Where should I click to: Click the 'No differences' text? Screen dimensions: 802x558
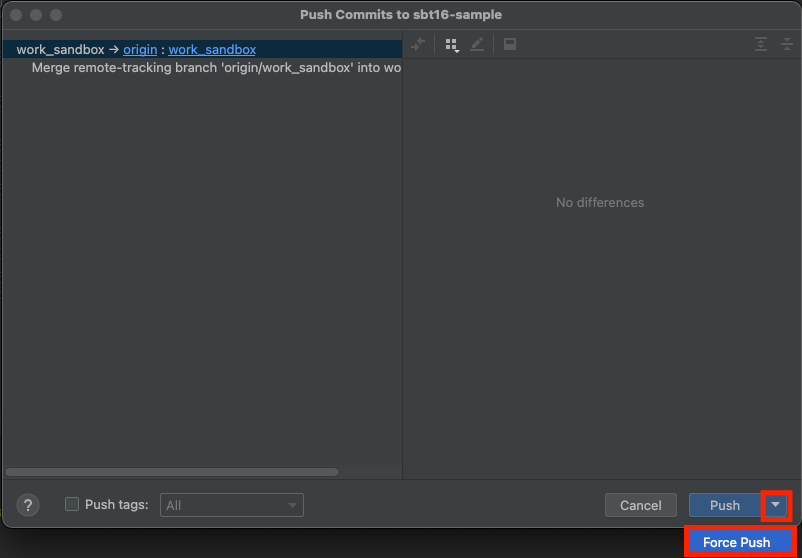click(600, 203)
